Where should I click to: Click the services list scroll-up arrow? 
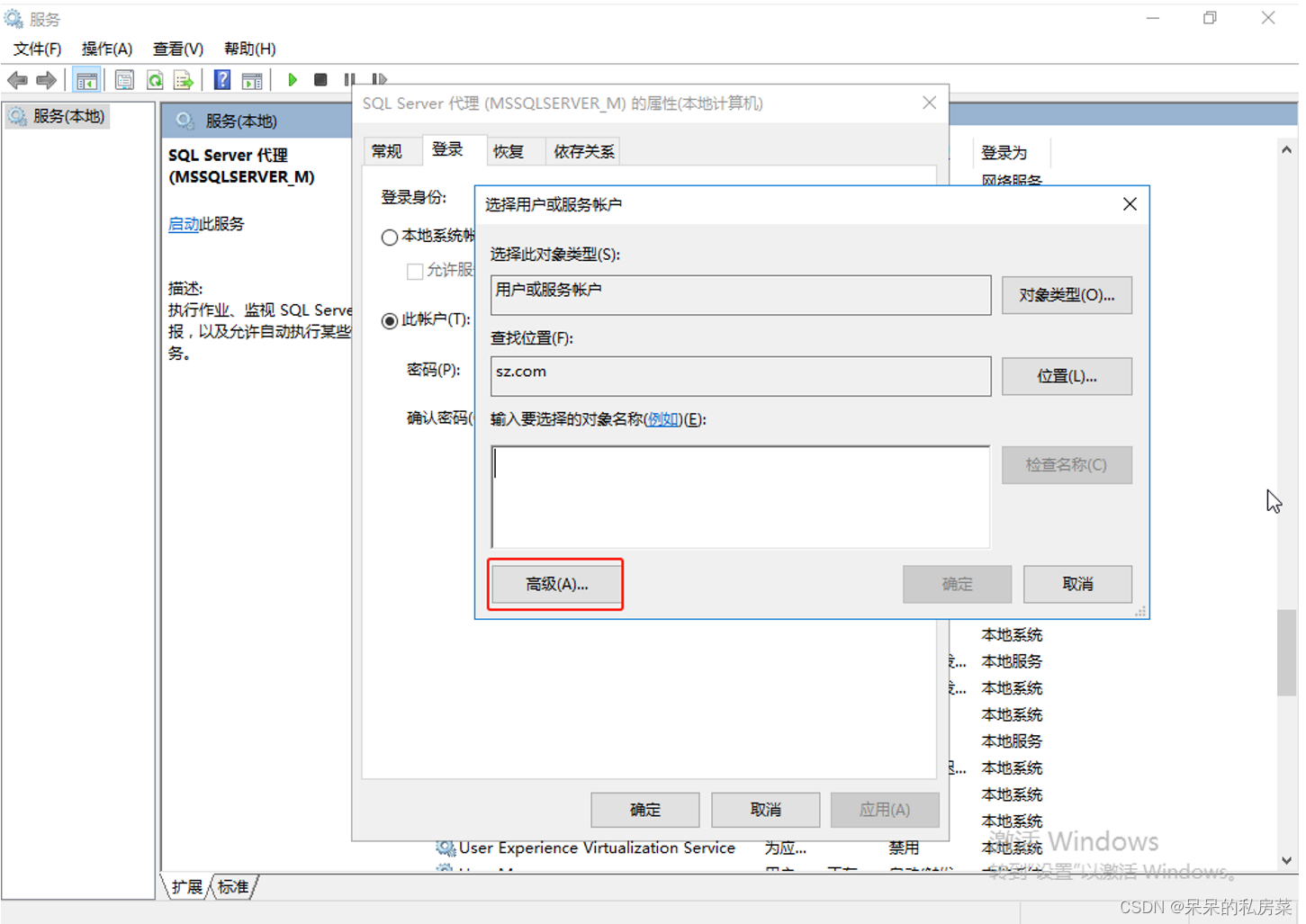pyautogui.click(x=1287, y=150)
